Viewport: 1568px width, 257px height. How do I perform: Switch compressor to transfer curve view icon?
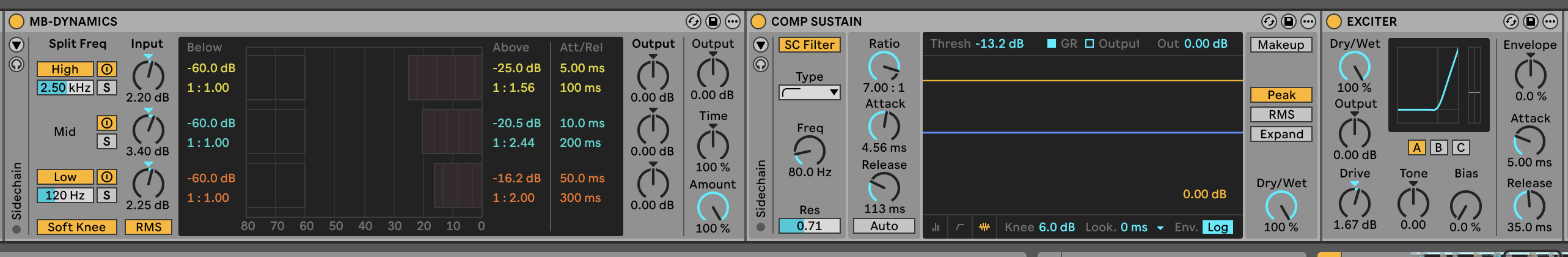960,227
